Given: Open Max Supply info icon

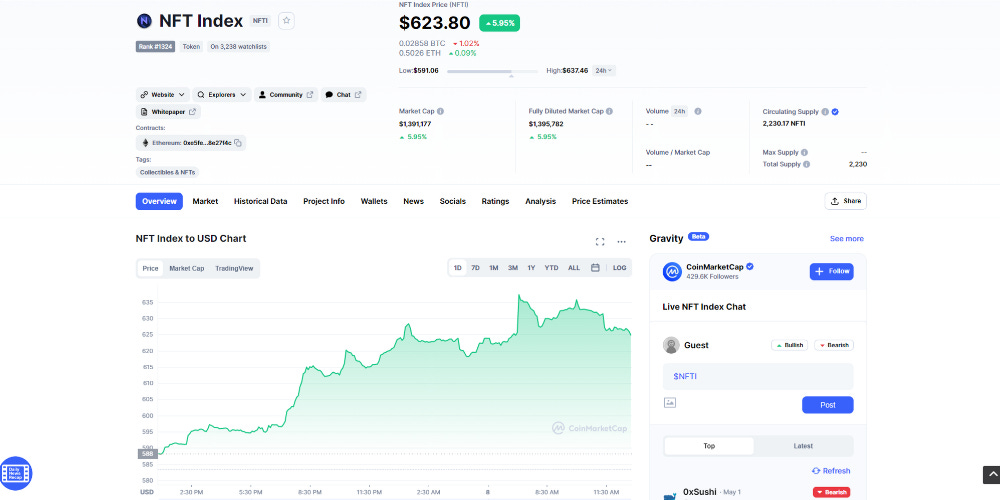Looking at the screenshot, I should 804,152.
